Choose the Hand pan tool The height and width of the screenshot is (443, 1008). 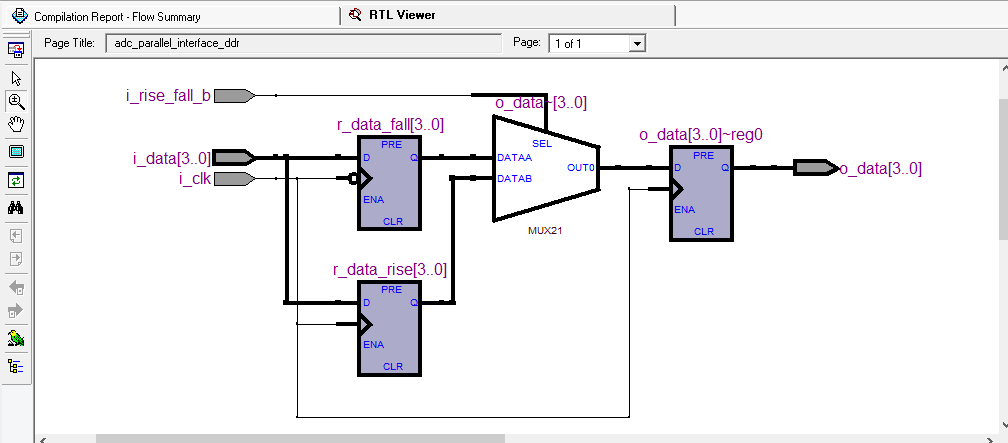[16, 124]
